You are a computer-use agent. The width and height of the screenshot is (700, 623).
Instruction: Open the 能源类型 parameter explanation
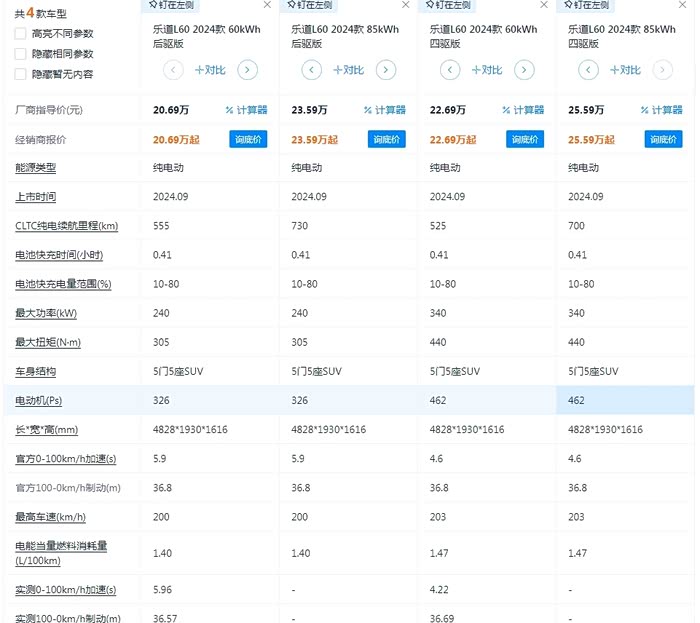pyautogui.click(x=36, y=168)
